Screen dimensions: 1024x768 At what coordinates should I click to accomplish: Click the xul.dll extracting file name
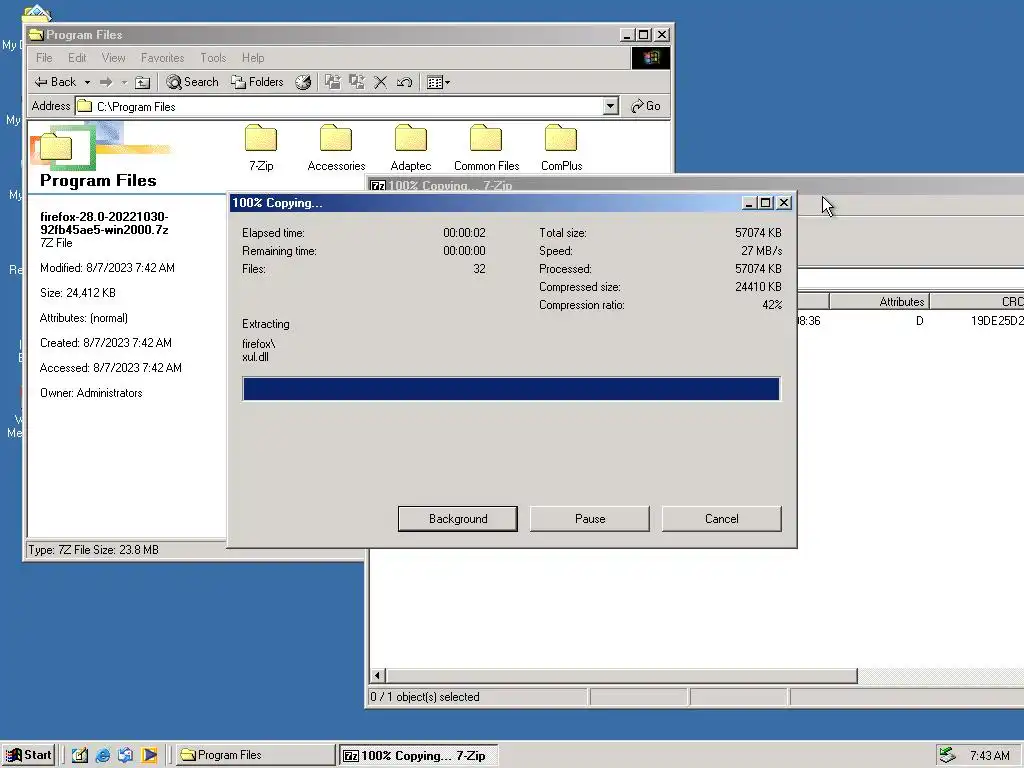pos(255,357)
